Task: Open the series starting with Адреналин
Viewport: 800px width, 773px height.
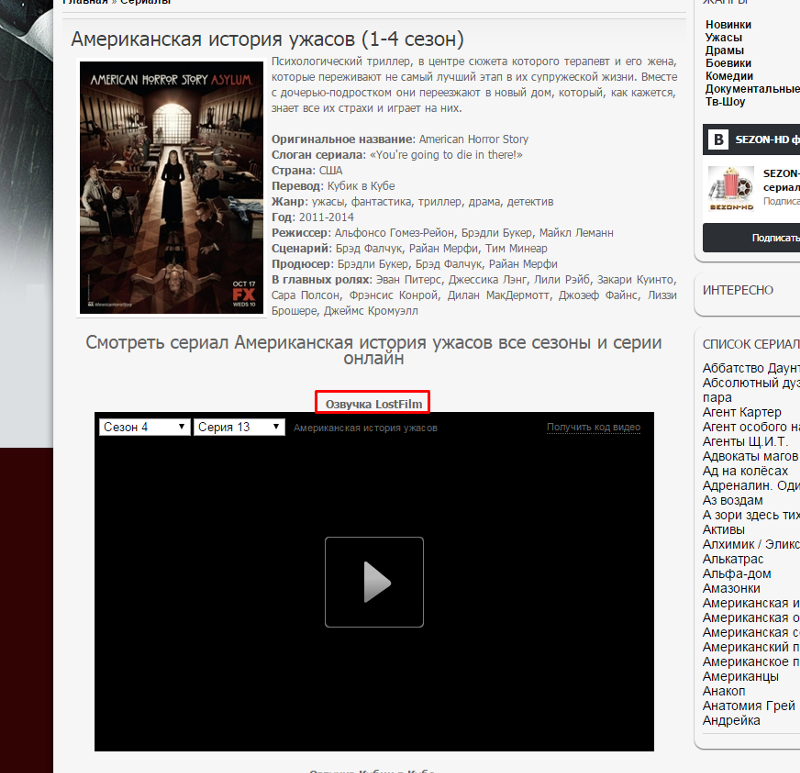Action: [x=751, y=485]
